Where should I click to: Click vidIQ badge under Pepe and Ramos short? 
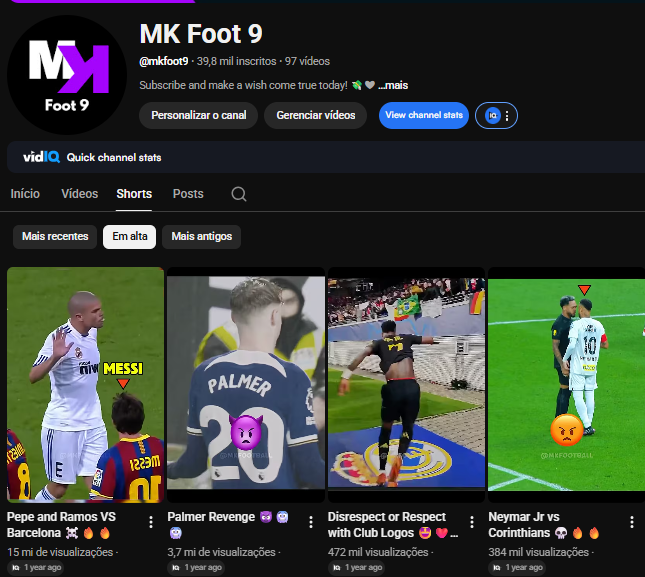(x=35, y=568)
